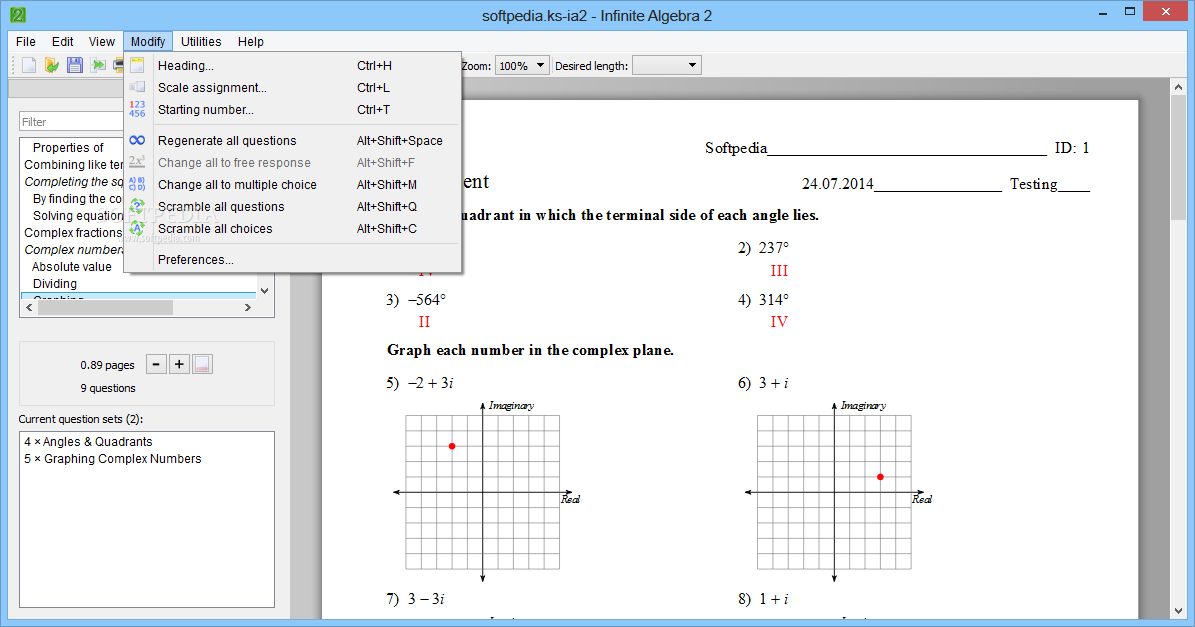Click question 5) –2 + 3i

420,382
